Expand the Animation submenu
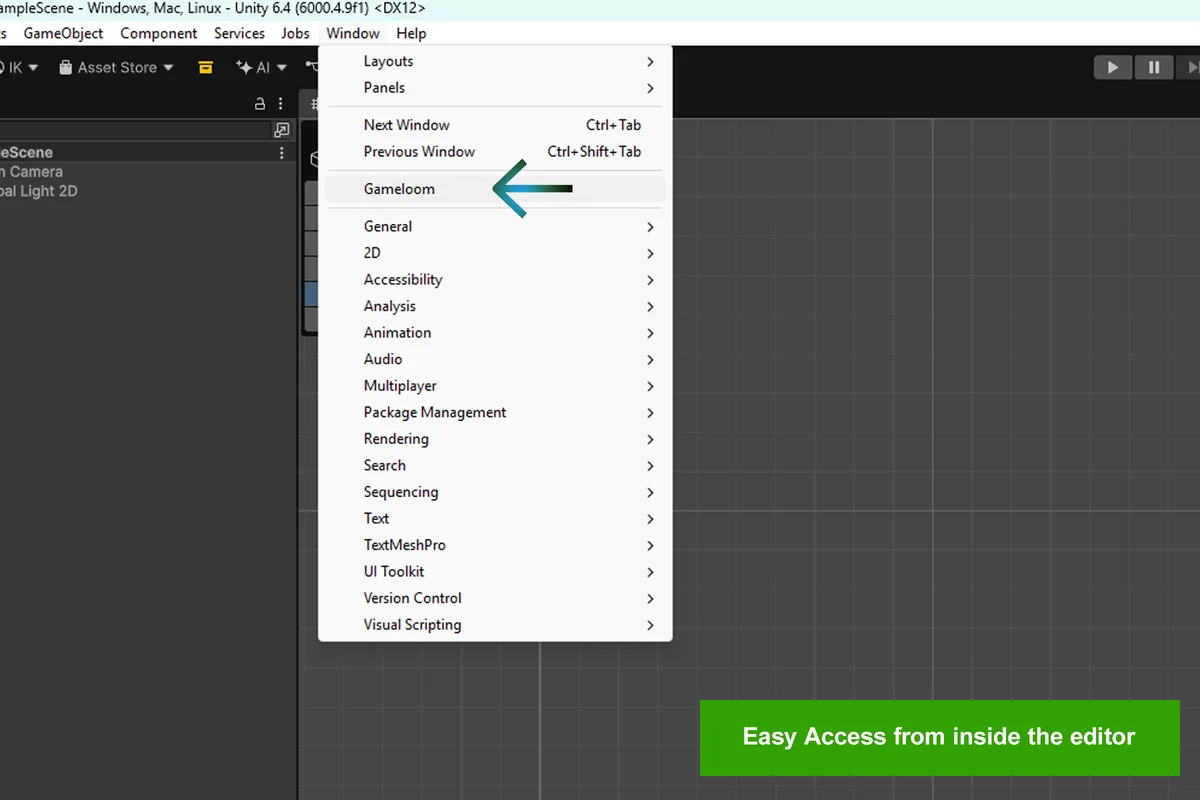Screen dimensions: 1200x800 [495, 332]
